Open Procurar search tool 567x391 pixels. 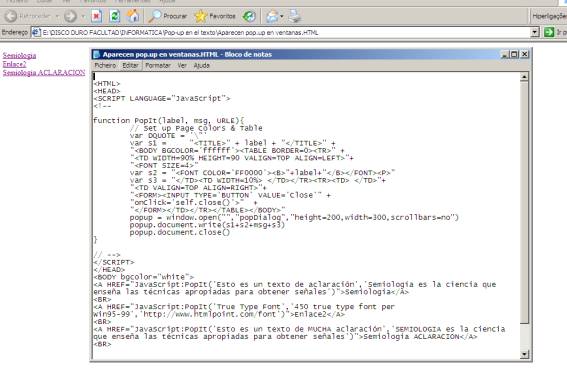click(167, 16)
